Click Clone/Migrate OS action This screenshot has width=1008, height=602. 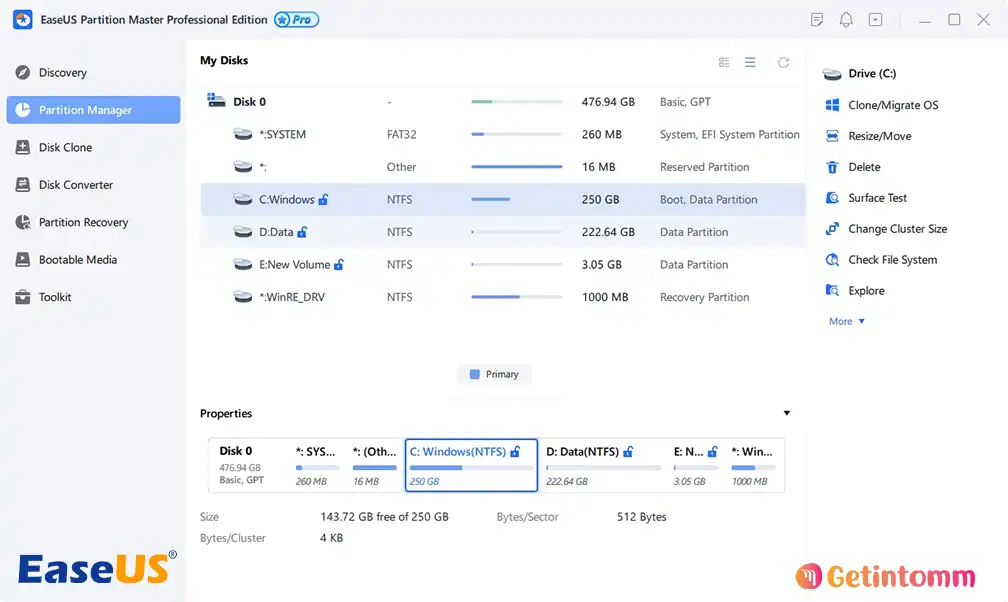(x=882, y=105)
